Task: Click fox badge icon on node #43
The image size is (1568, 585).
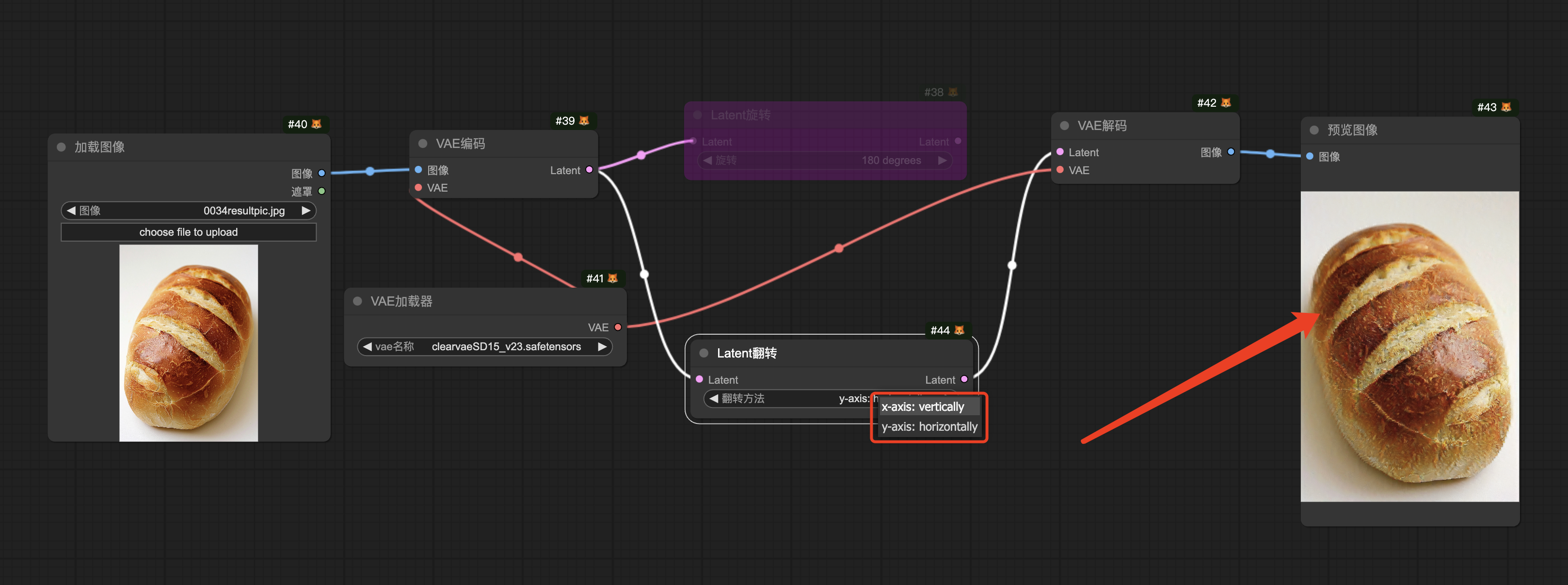Action: (1506, 107)
